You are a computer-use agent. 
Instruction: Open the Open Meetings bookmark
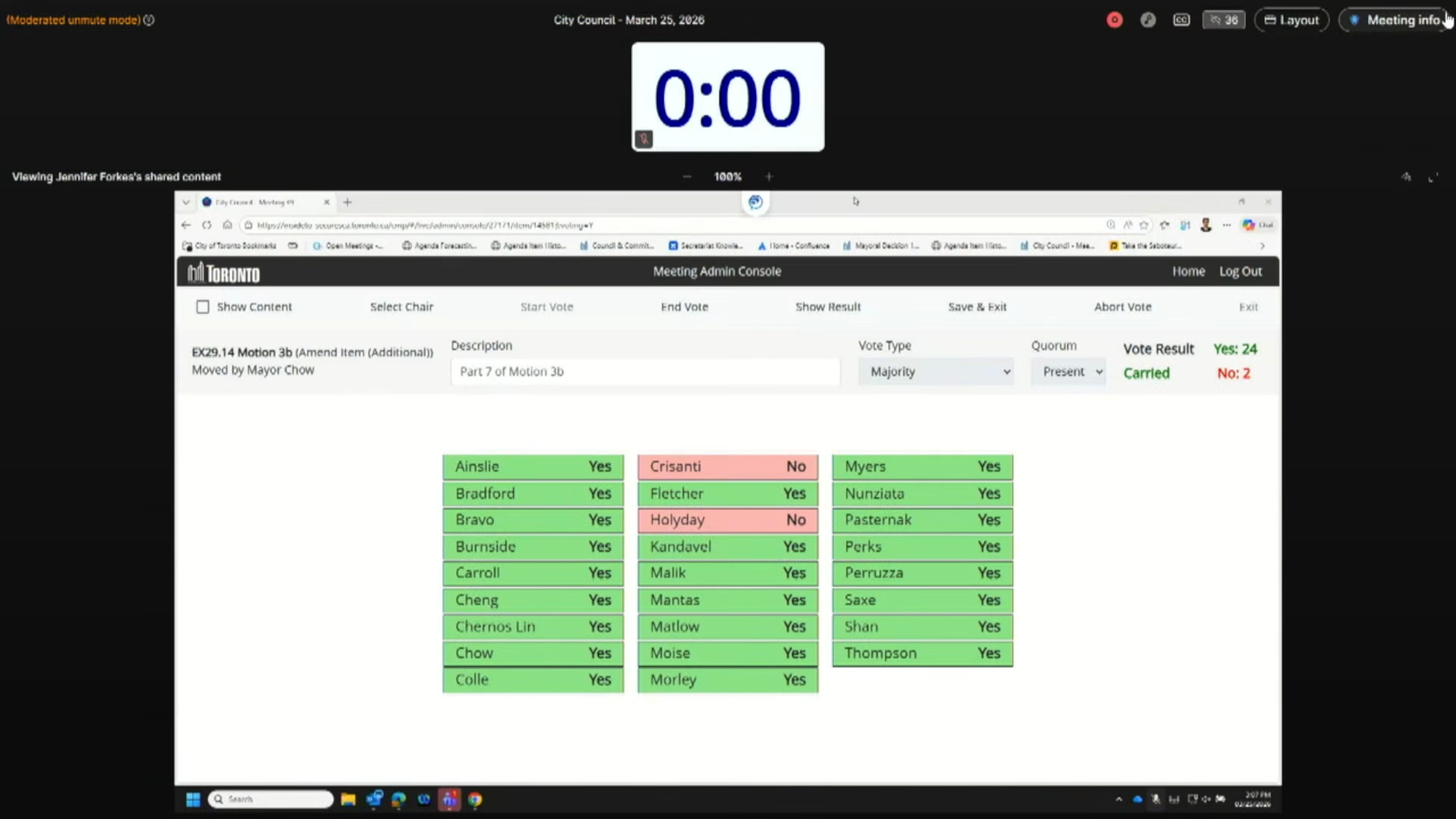point(348,246)
